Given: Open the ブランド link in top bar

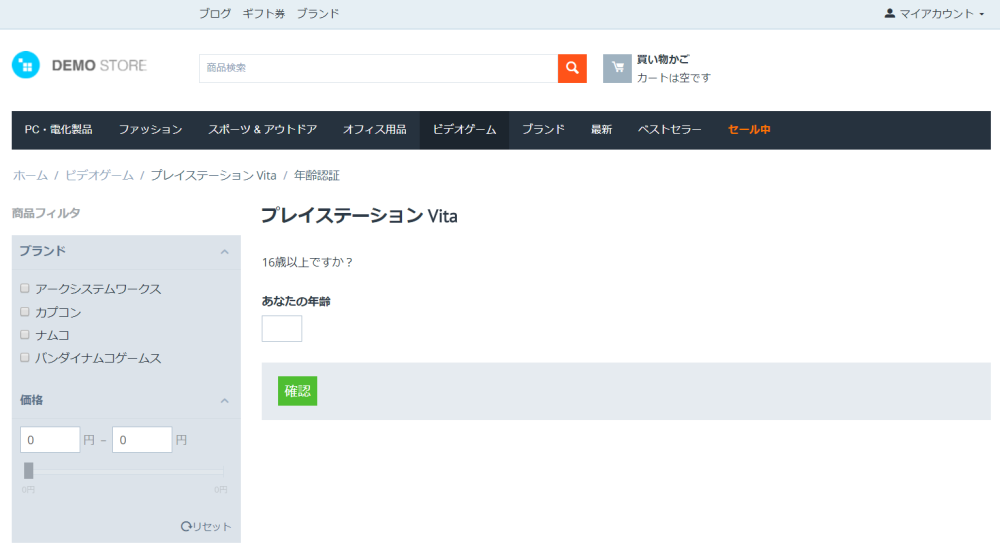Looking at the screenshot, I should point(318,13).
